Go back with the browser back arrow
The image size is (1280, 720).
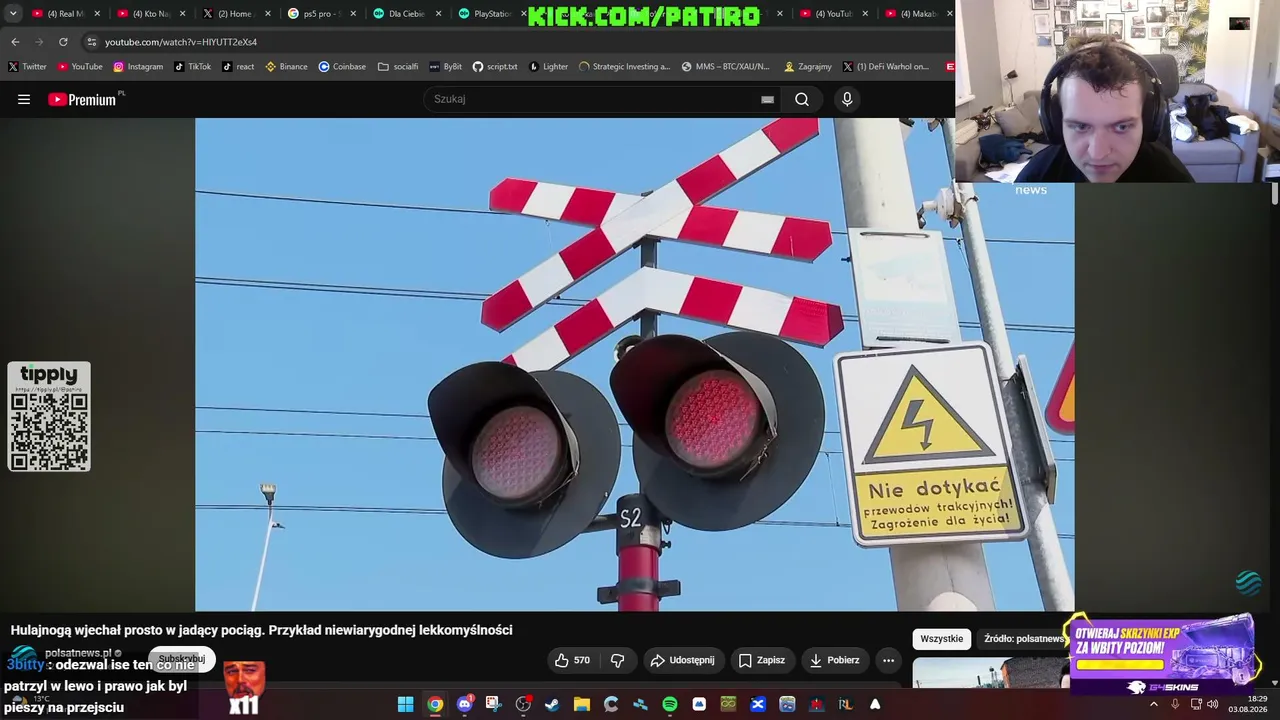(15, 42)
